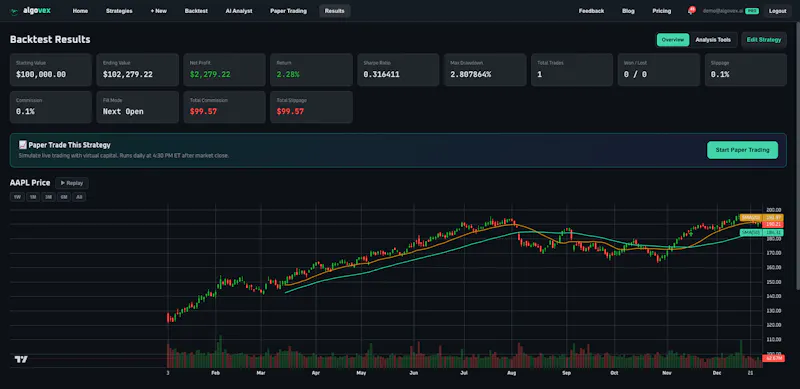Click the Start Paper Trading button
This screenshot has width=800, height=389.
pyautogui.click(x=742, y=150)
